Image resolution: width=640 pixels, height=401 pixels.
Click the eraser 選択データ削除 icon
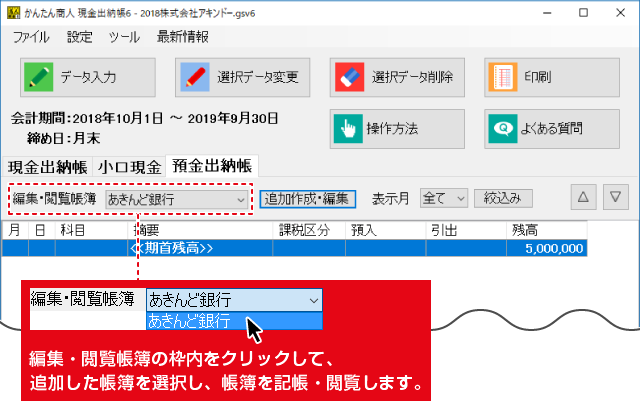click(349, 77)
